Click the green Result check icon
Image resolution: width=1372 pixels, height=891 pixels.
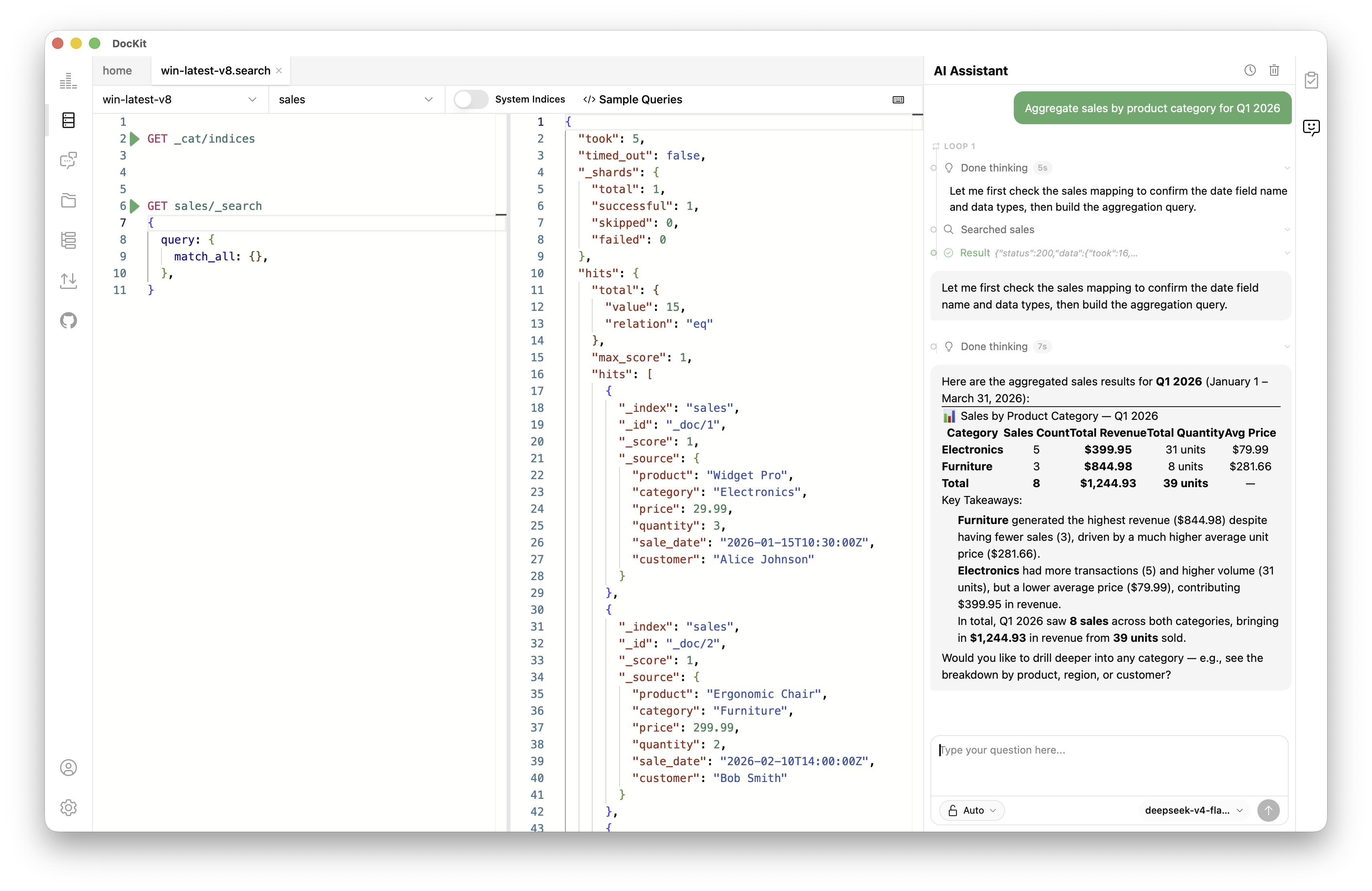948,253
